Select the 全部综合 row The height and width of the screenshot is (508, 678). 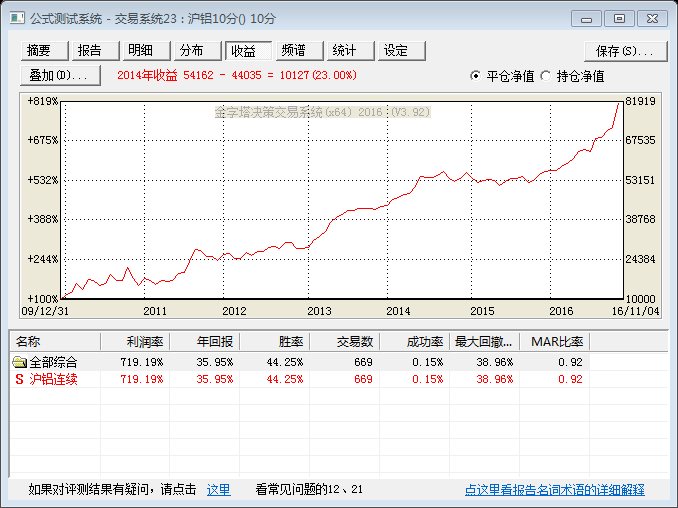pos(299,362)
